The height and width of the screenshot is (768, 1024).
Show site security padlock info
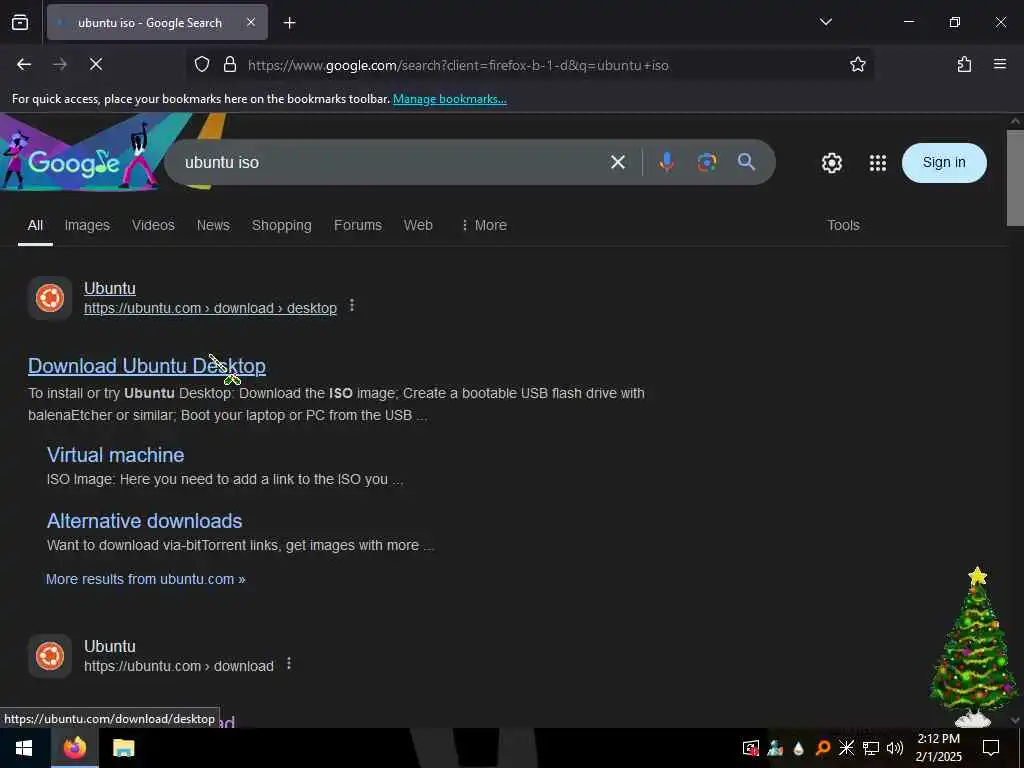coord(229,65)
